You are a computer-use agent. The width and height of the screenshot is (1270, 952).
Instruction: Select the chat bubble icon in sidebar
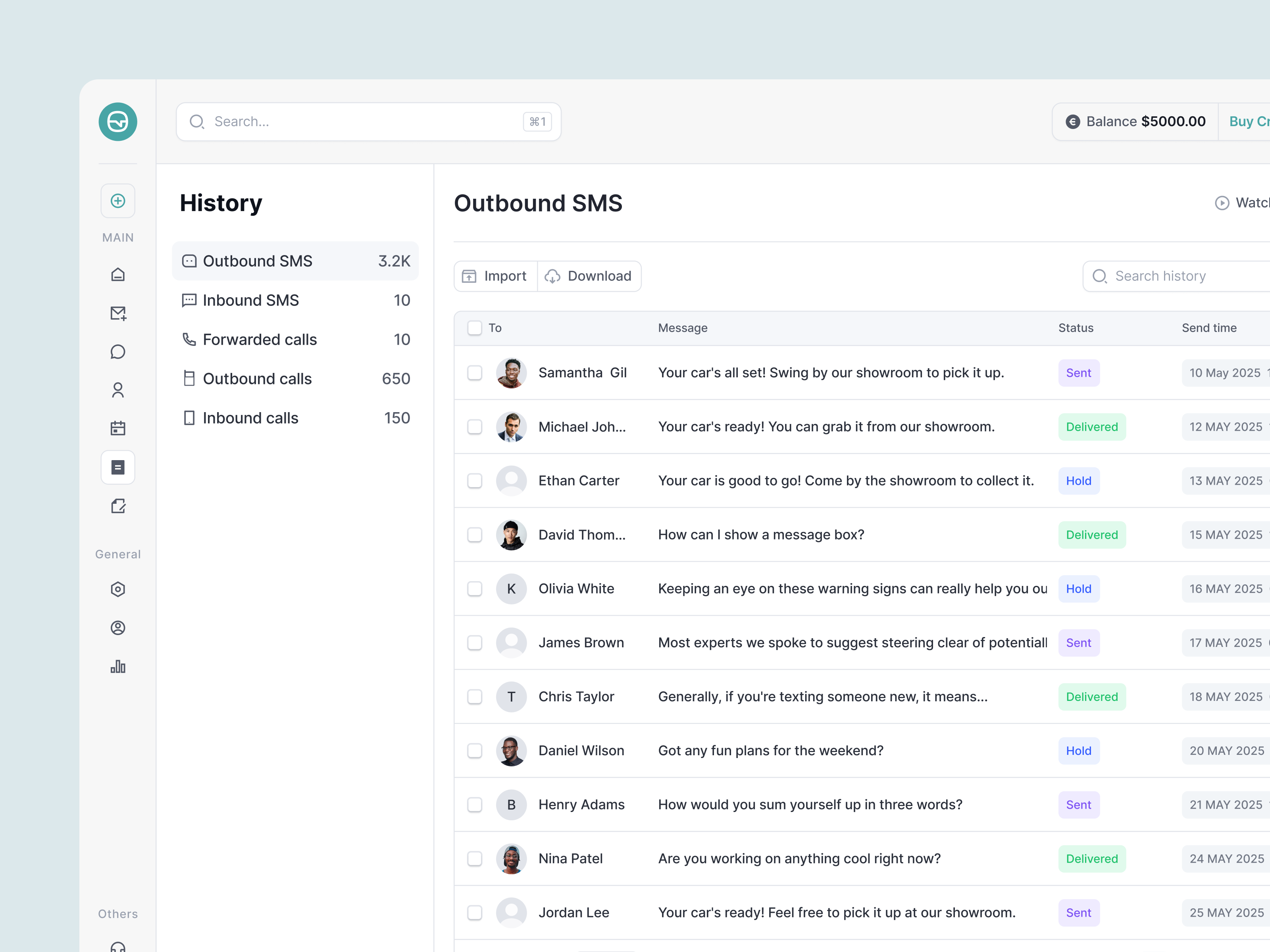118,351
